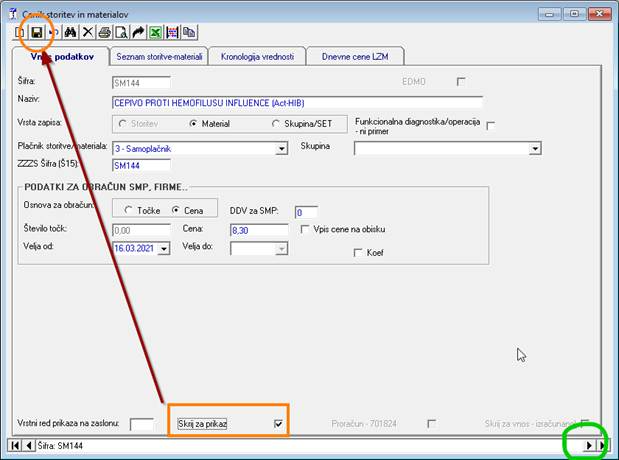Go to next record arrow
This screenshot has width=619, height=460.
click(x=590, y=444)
